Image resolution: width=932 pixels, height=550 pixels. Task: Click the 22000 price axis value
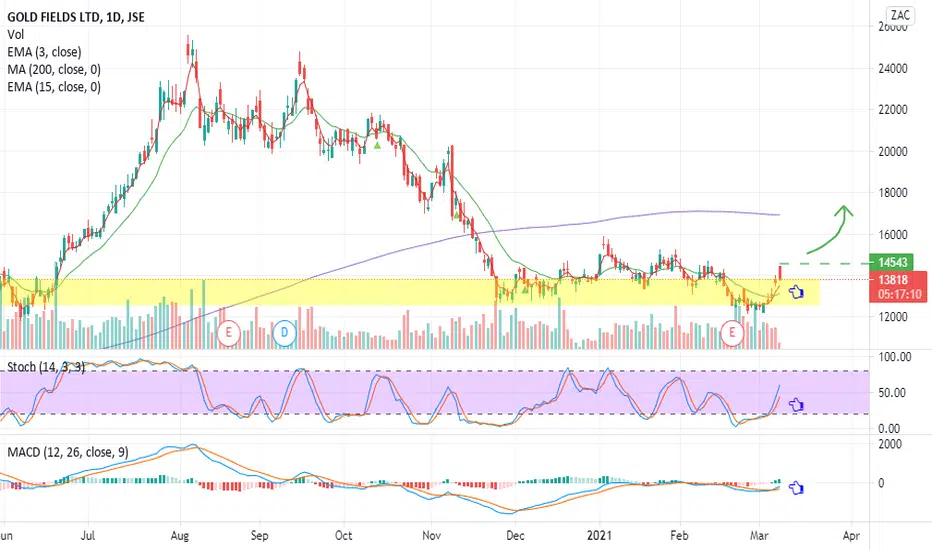[893, 110]
